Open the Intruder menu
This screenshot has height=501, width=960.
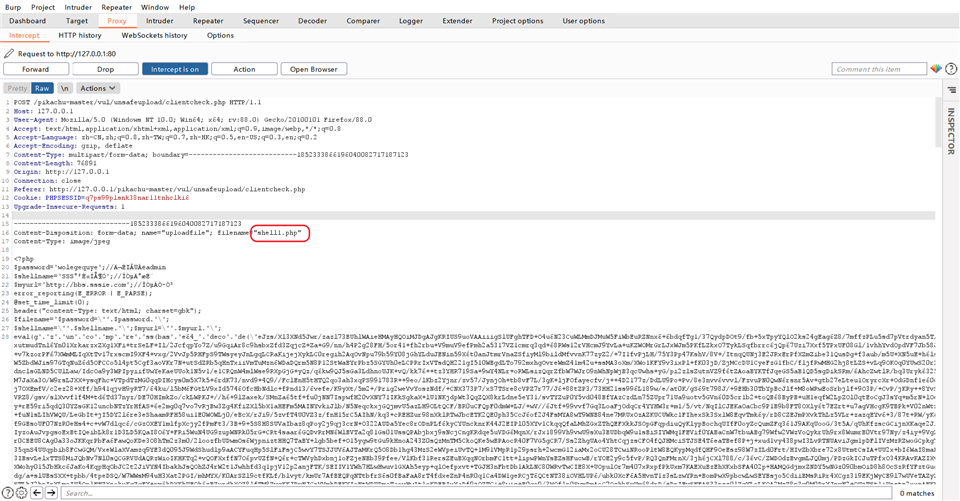coord(78,7)
